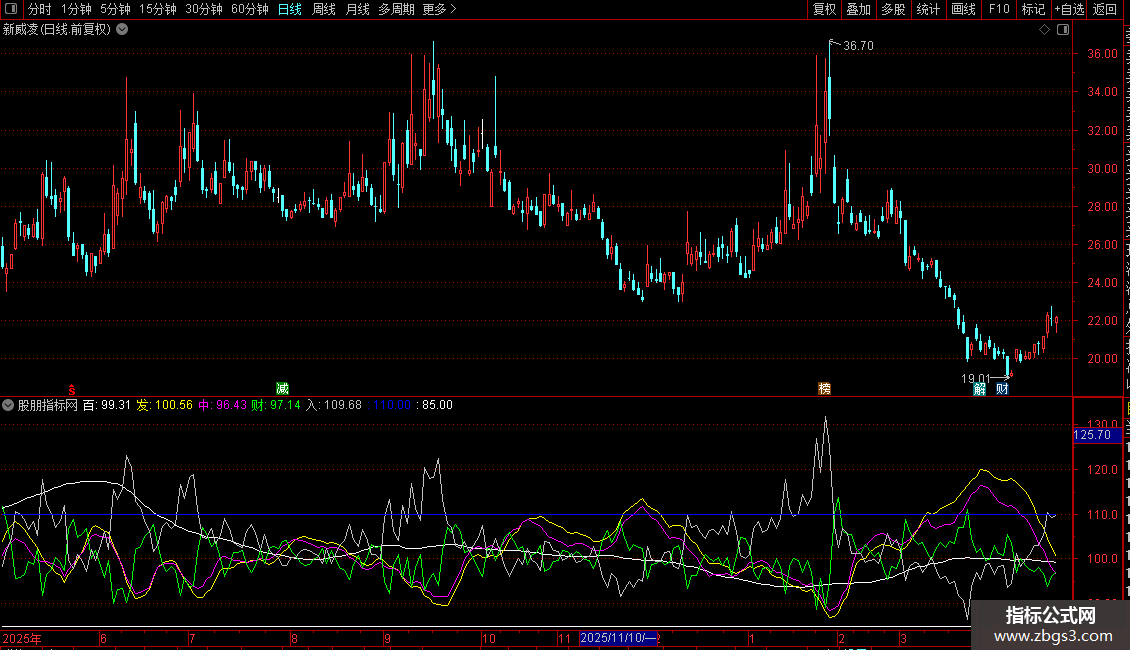The height and width of the screenshot is (650, 1130).
Task: Activate the 画线 drawing tool
Action: (x=963, y=9)
